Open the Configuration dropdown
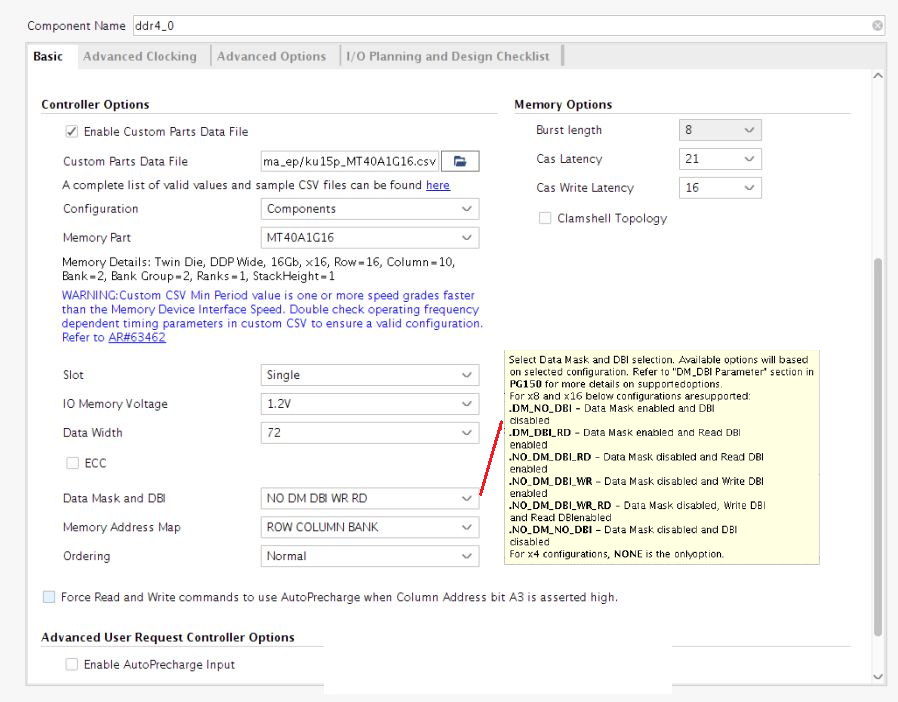898x702 pixels. (369, 209)
